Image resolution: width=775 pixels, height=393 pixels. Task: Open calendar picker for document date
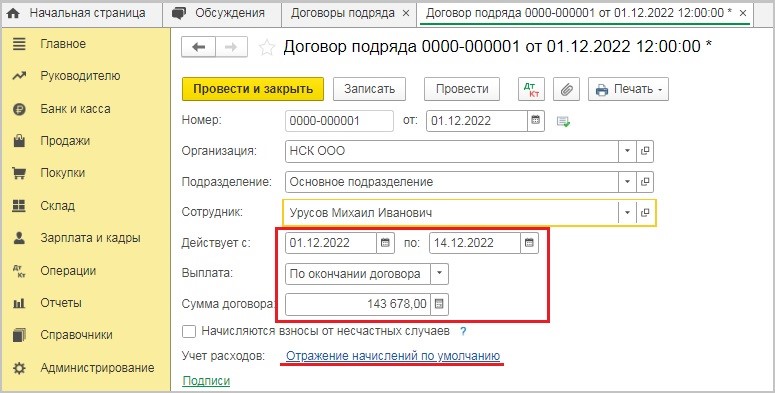coord(535,121)
